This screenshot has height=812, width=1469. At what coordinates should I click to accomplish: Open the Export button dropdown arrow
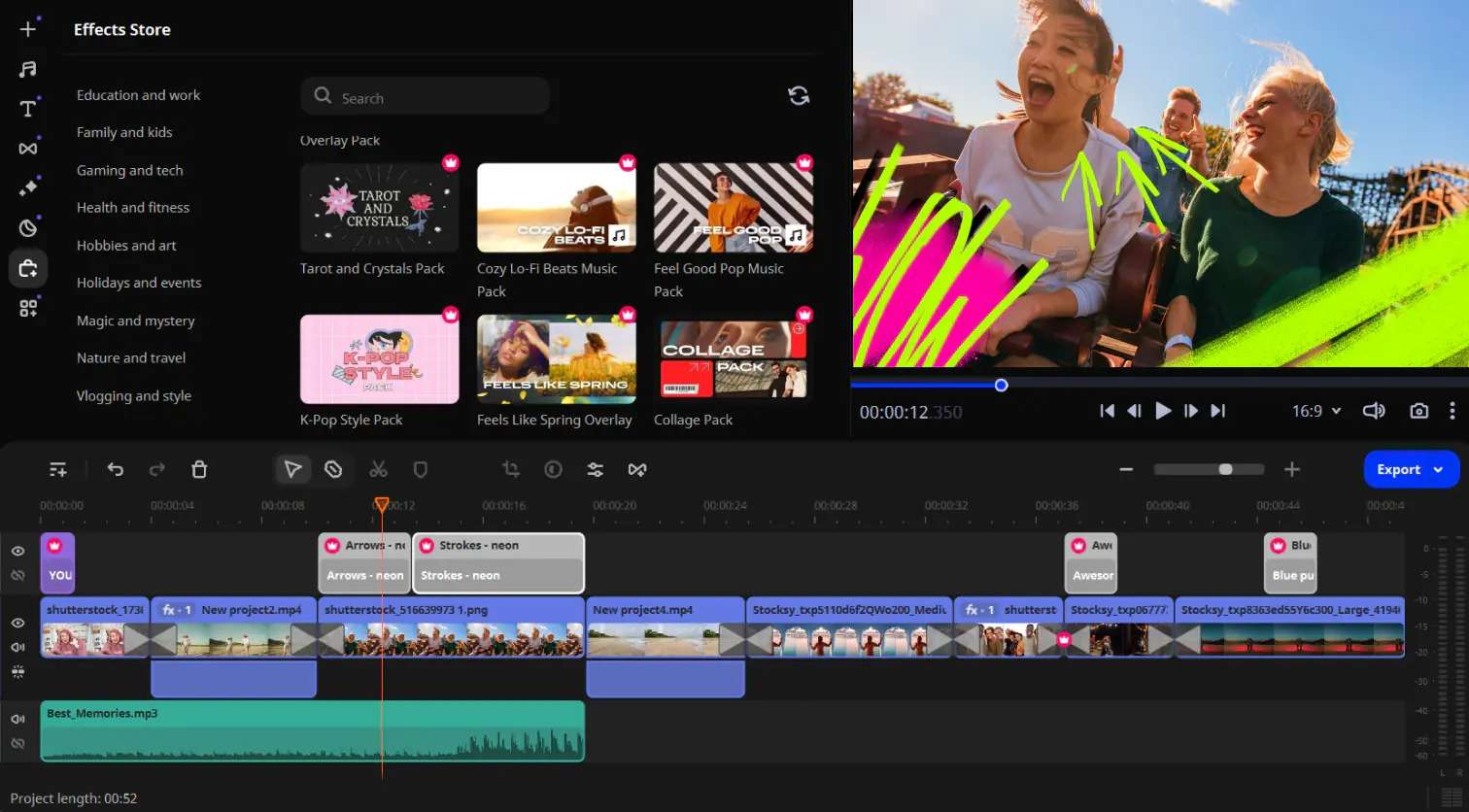click(x=1439, y=470)
